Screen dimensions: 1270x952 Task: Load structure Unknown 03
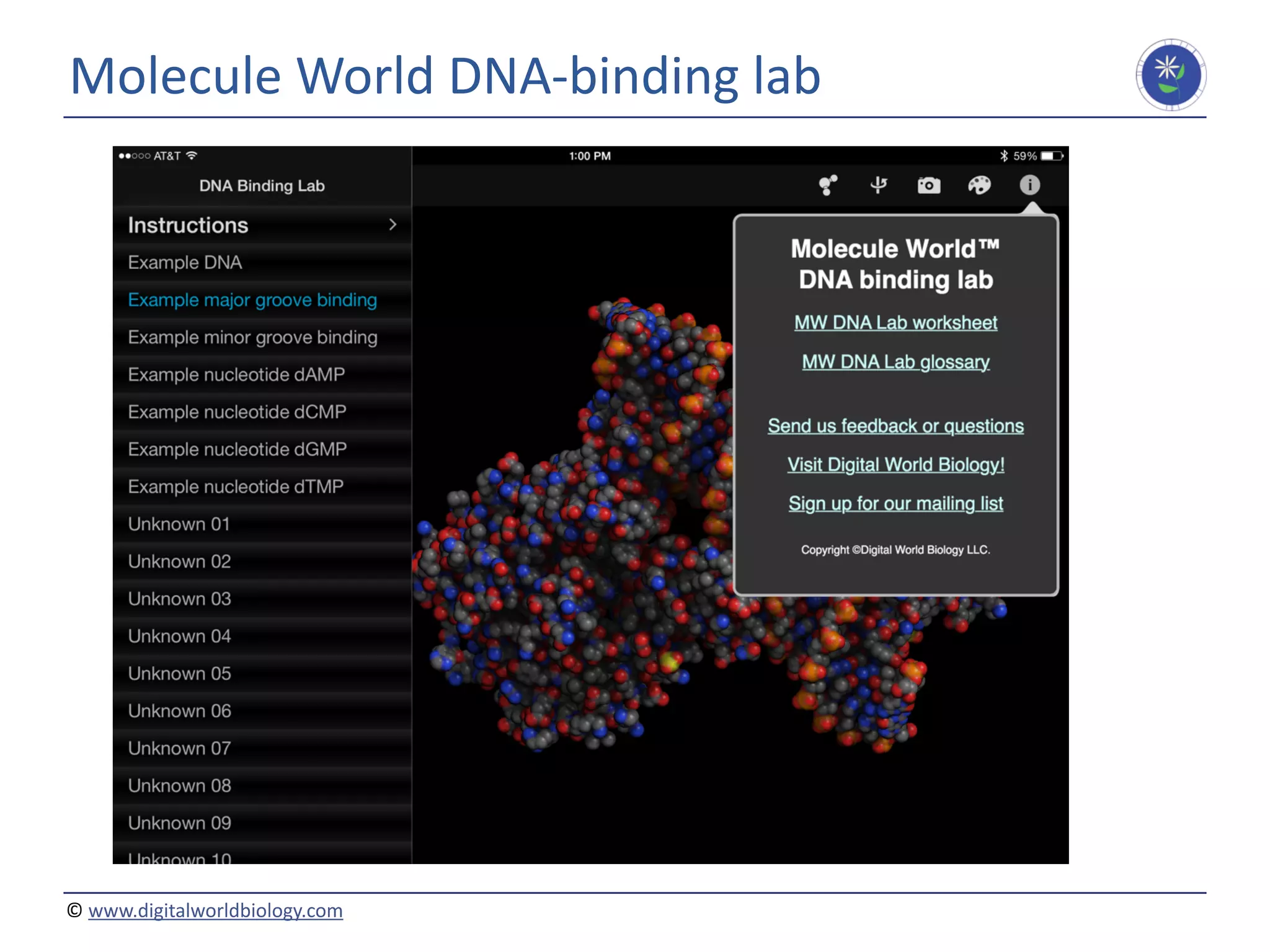pyautogui.click(x=262, y=599)
